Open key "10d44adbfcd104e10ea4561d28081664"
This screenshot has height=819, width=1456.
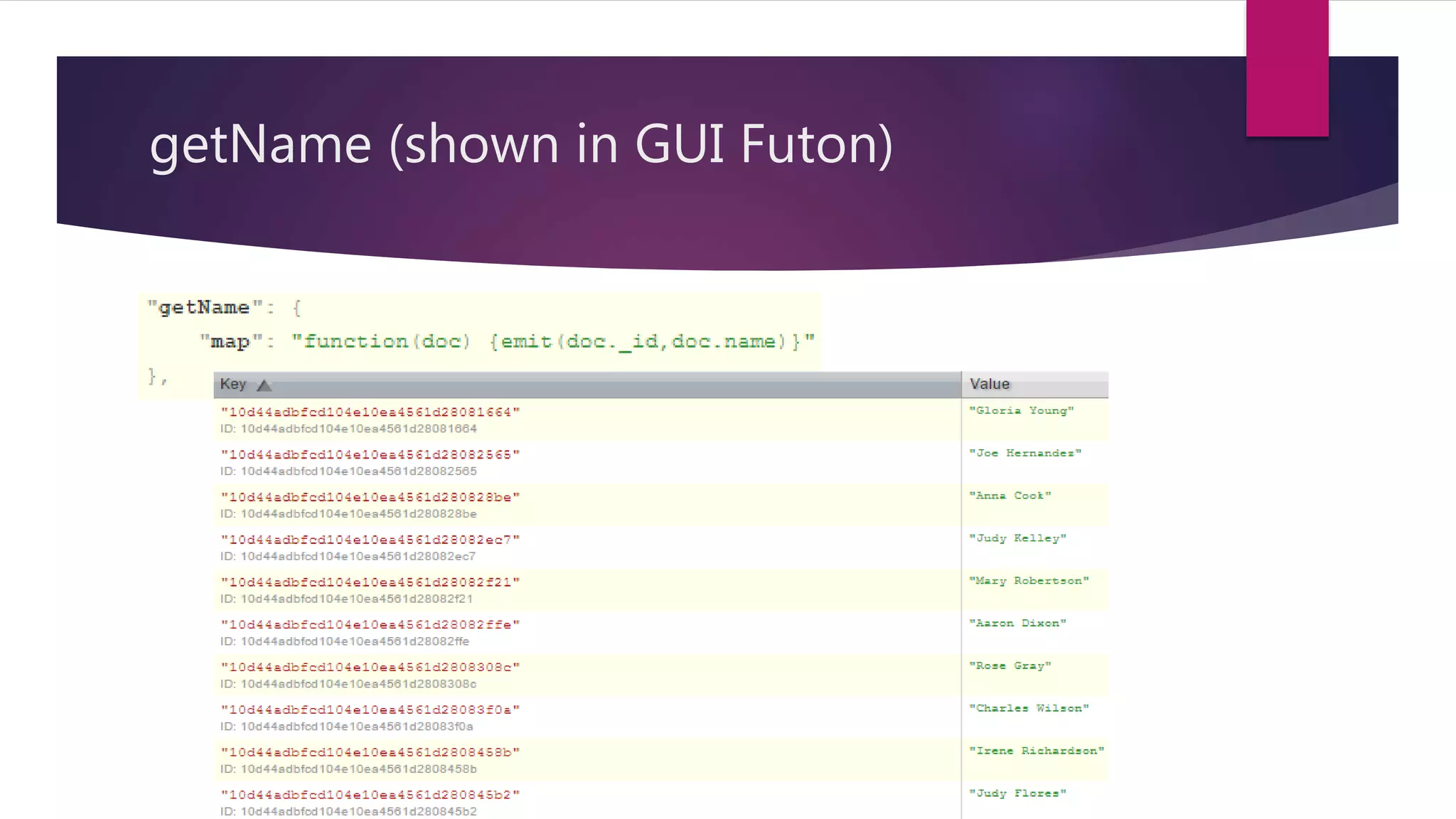[370, 412]
